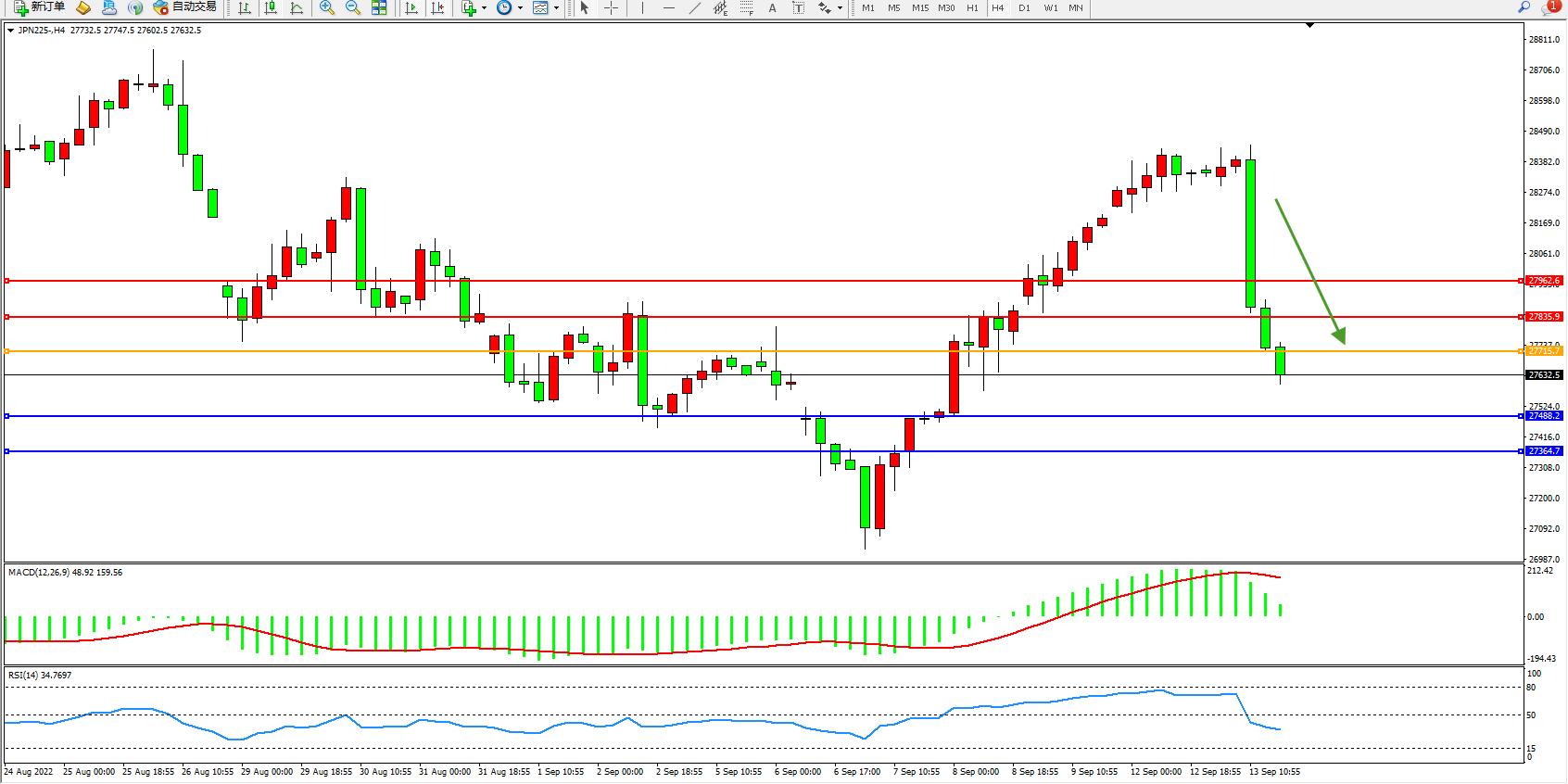Enable chart shift icon

coord(437,7)
